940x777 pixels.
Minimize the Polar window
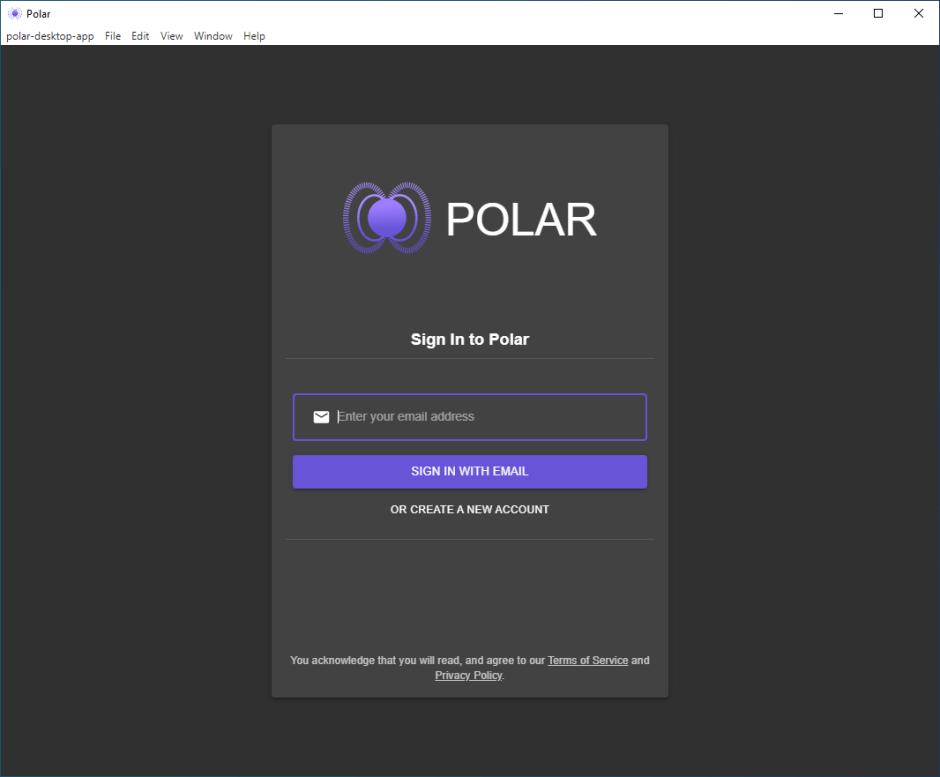(839, 13)
